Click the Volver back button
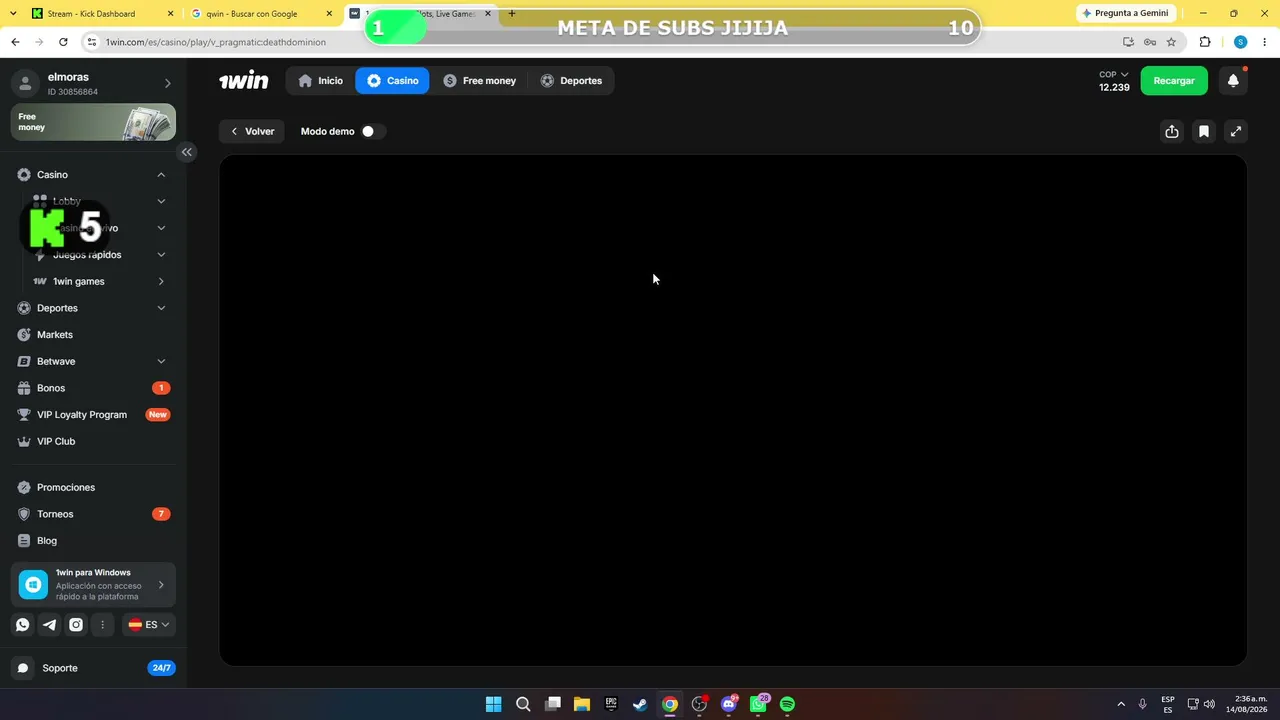Viewport: 1280px width, 720px height. tap(252, 131)
